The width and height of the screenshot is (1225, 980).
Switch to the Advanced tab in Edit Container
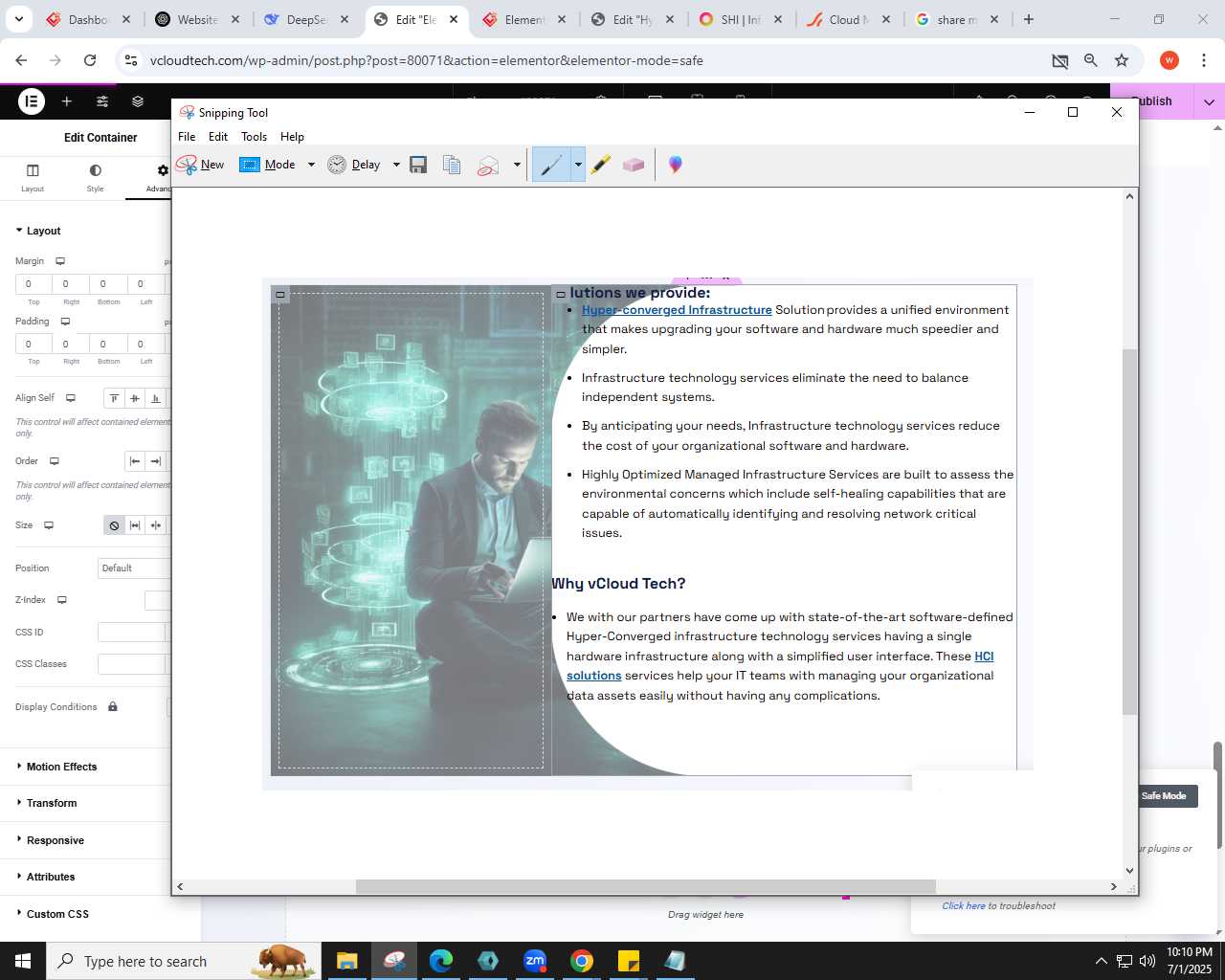click(158, 177)
